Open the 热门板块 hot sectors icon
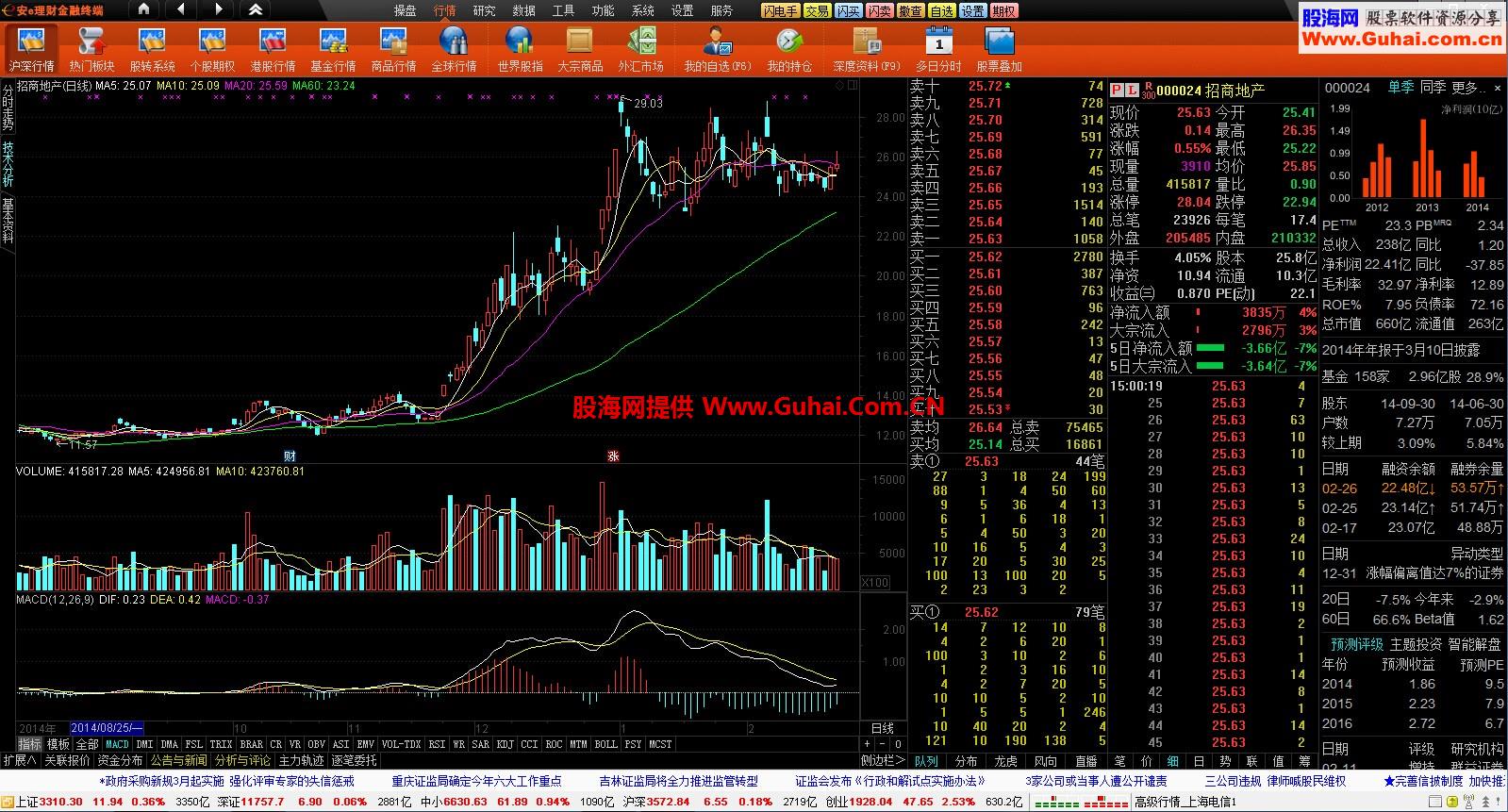Screen dimensions: 1508x812 [x=91, y=49]
